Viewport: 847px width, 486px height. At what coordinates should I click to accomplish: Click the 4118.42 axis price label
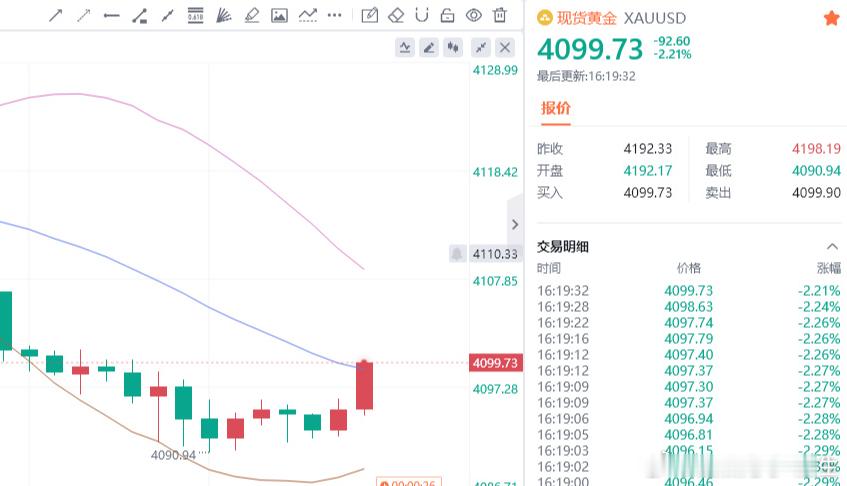coord(495,172)
